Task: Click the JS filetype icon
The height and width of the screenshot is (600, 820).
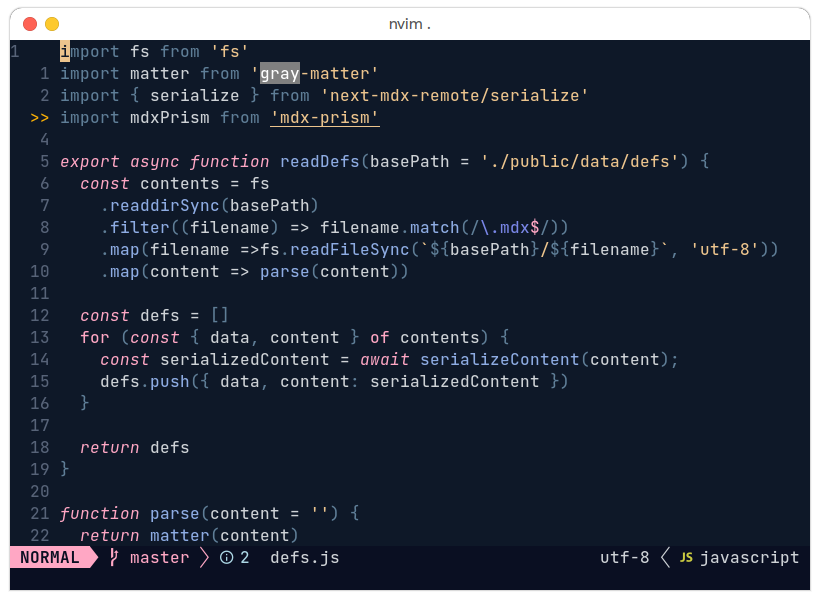Action: click(686, 558)
